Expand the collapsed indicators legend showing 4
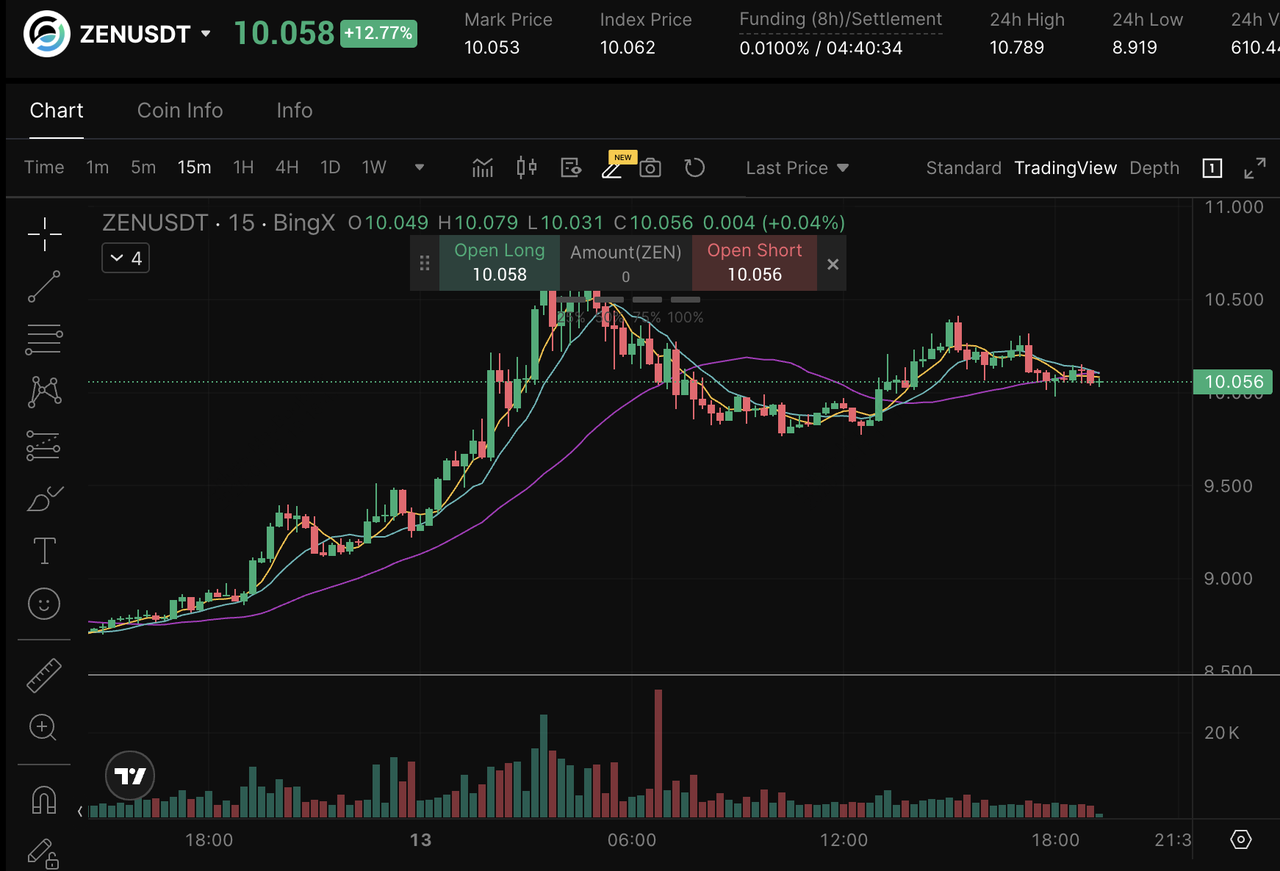The height and width of the screenshot is (871, 1280). (125, 259)
